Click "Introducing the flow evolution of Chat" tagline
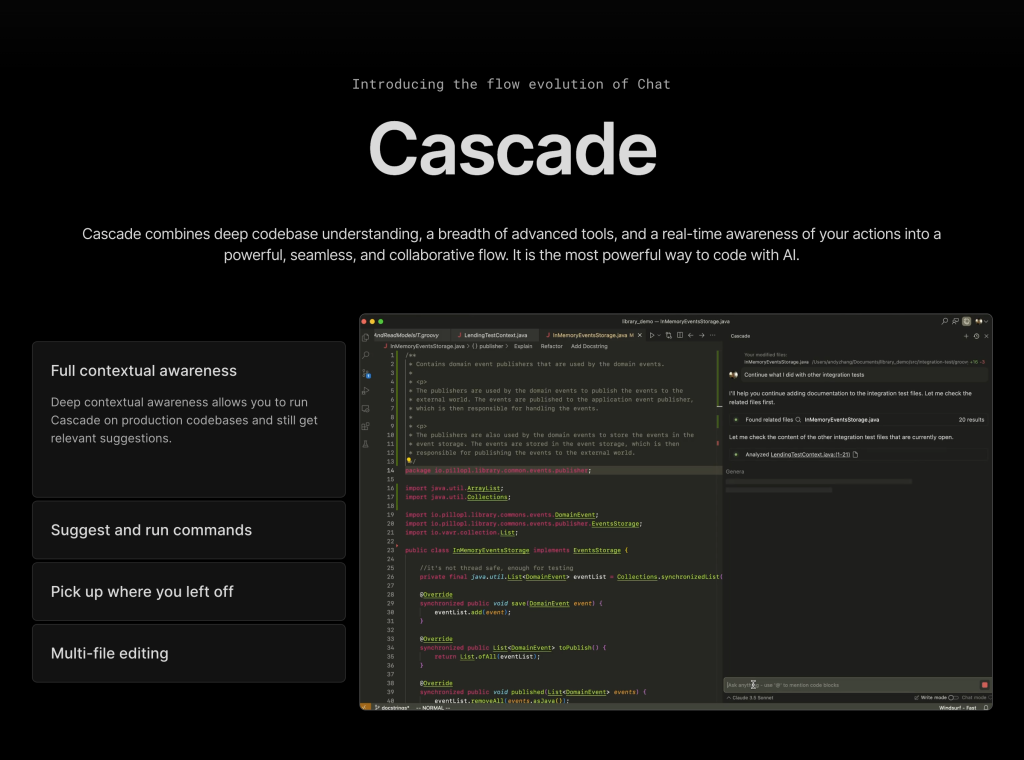This screenshot has height=760, width=1024. (511, 84)
